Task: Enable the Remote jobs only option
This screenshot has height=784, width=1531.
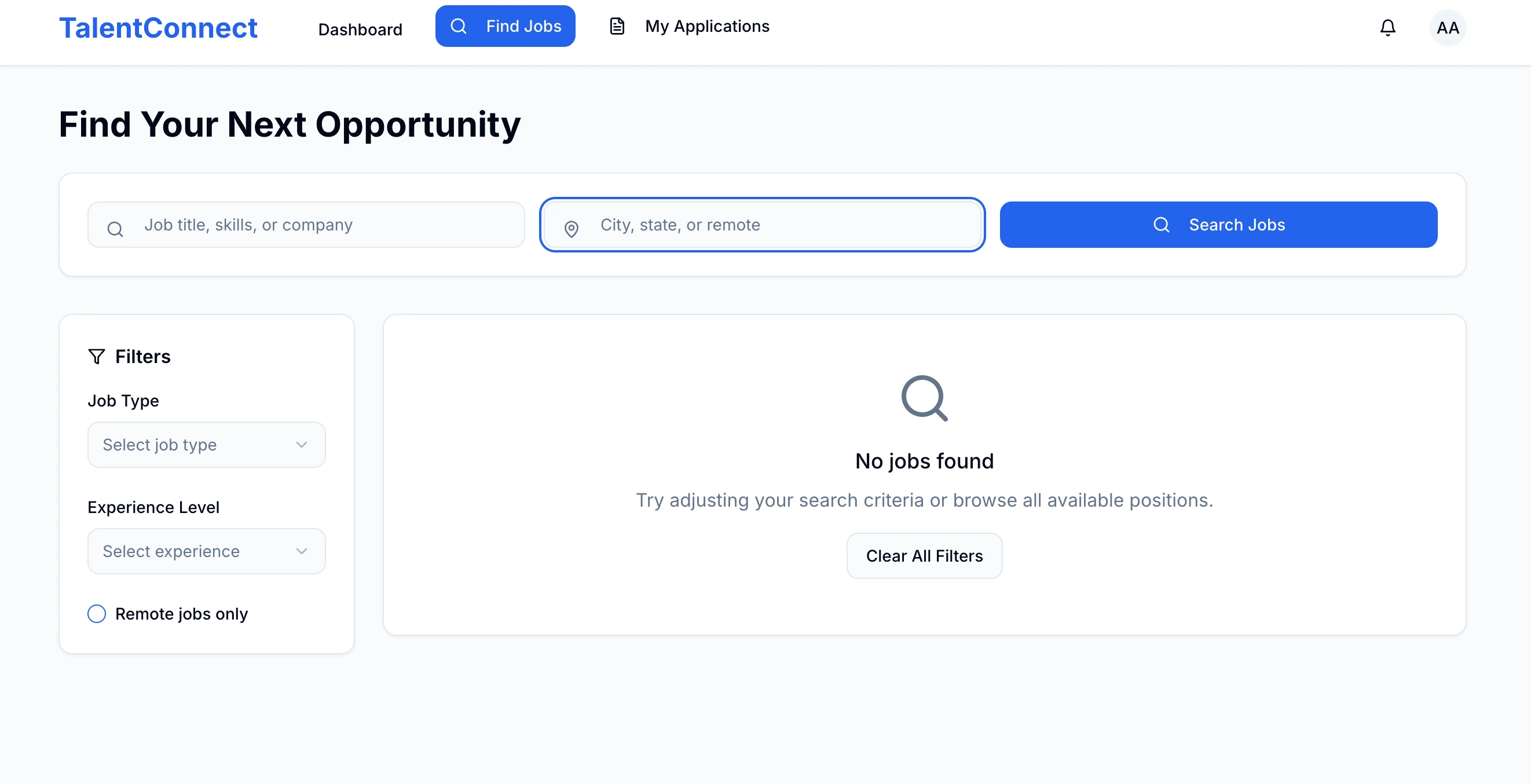Action: tap(97, 613)
